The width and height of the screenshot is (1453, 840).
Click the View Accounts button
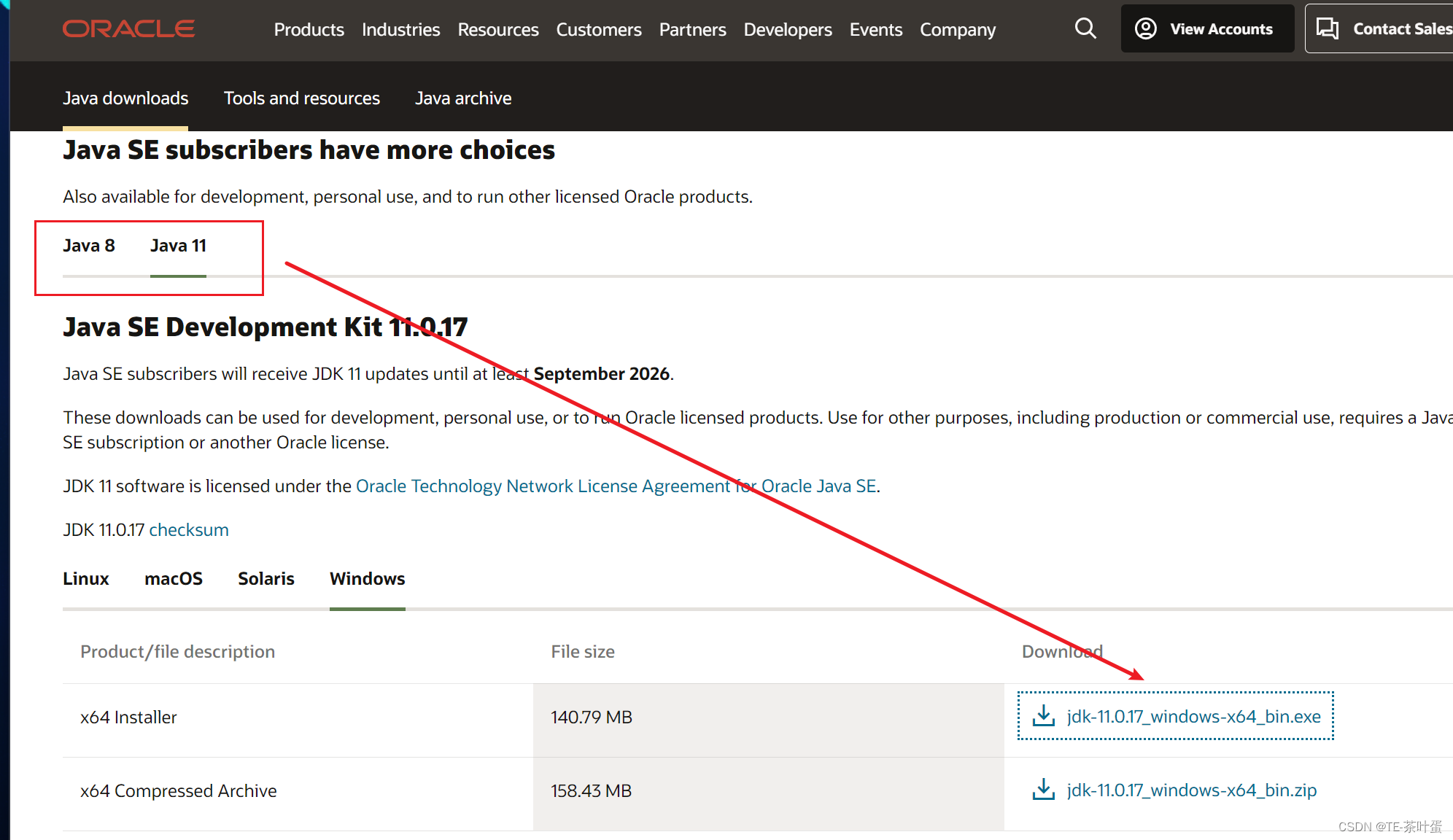tap(1207, 28)
